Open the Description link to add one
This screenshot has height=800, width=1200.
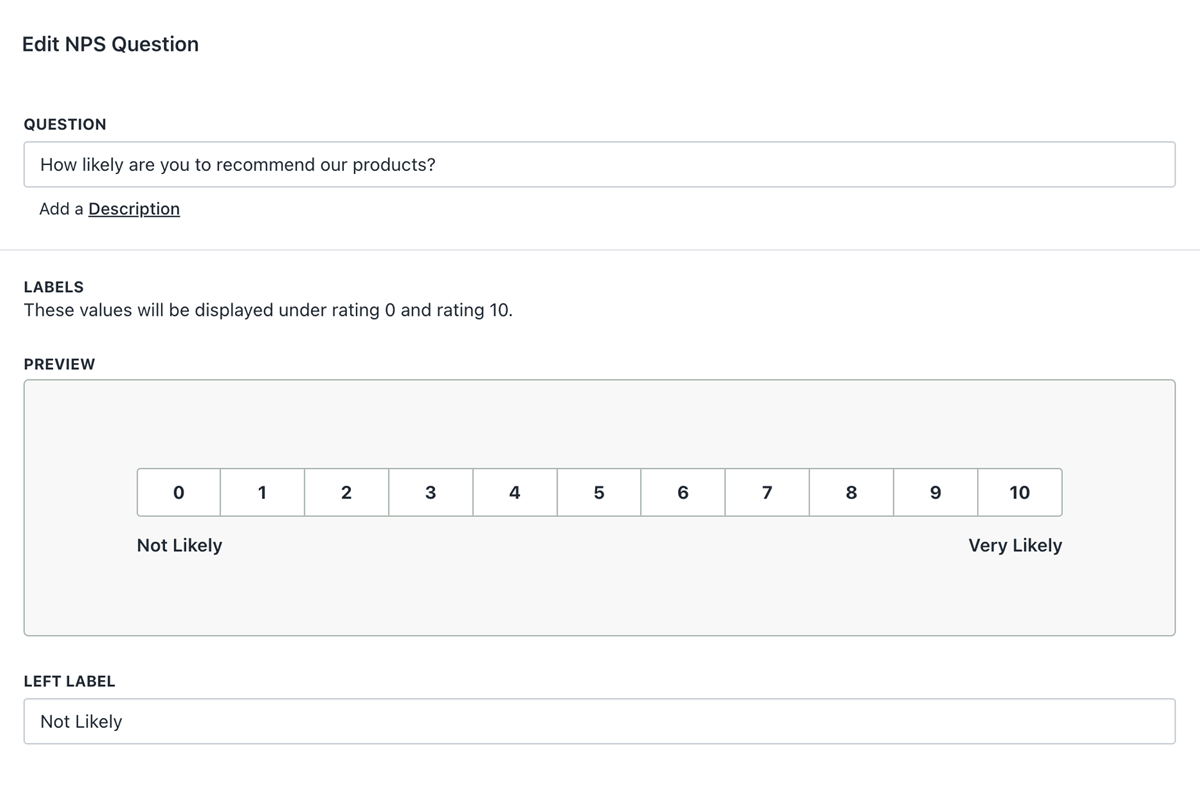click(134, 209)
